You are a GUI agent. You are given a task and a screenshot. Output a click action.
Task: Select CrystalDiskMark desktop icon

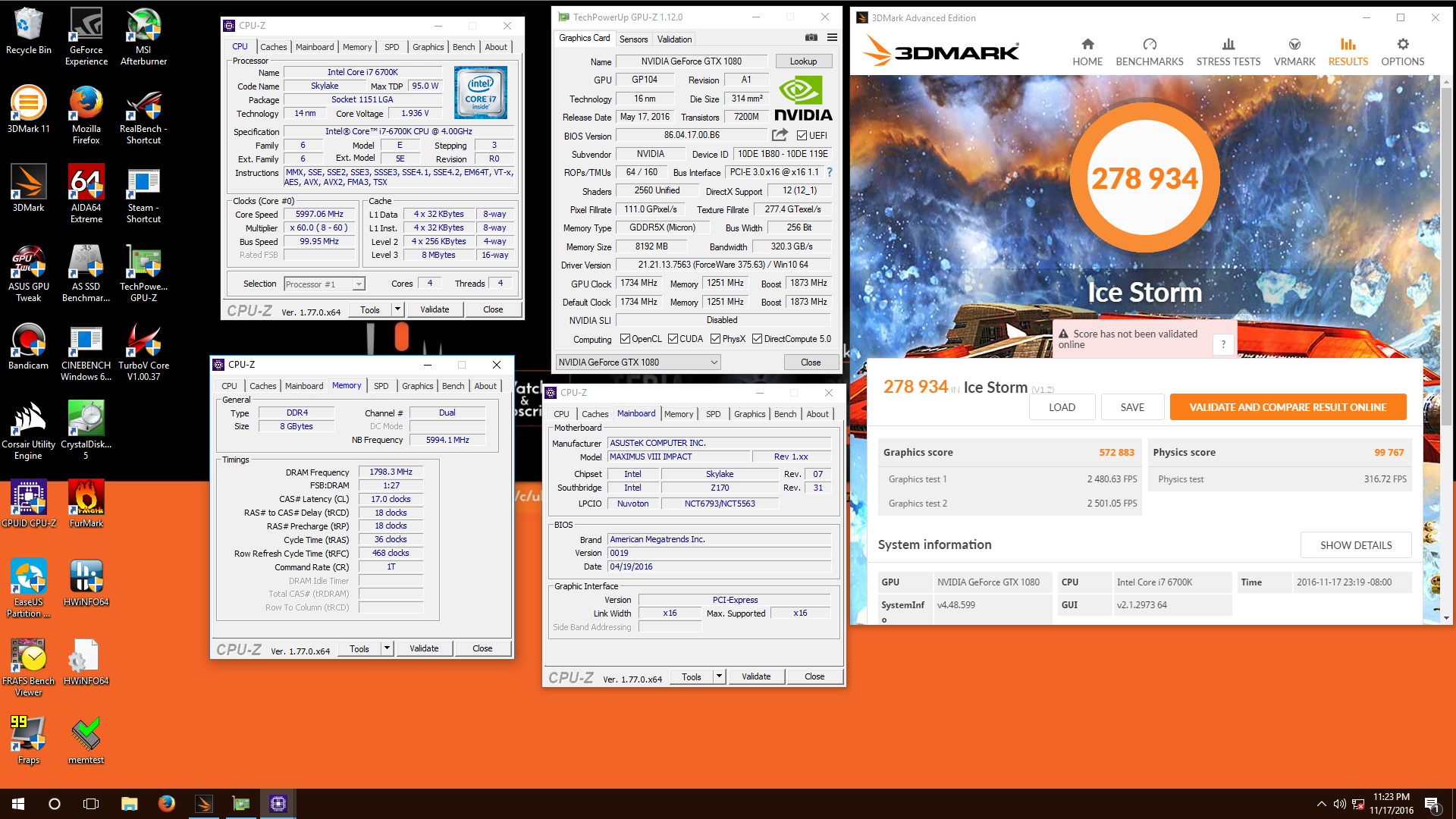(86, 431)
